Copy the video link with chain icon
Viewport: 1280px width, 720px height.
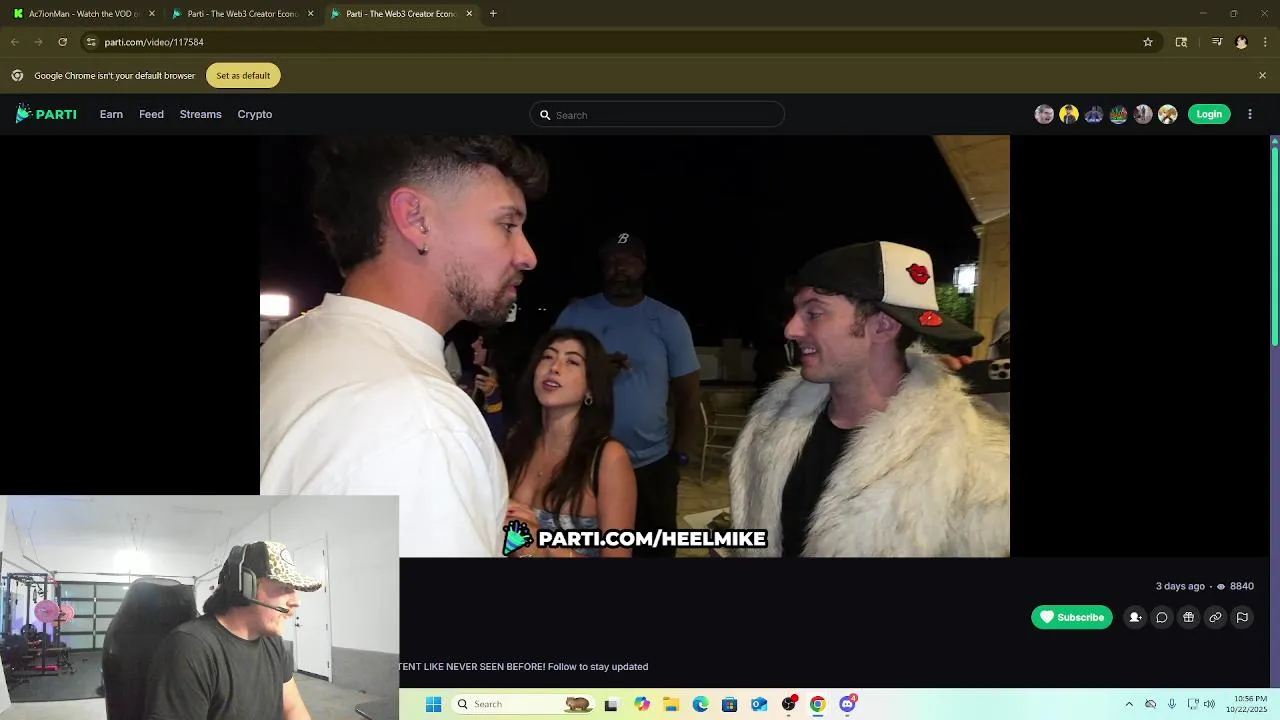click(x=1215, y=617)
